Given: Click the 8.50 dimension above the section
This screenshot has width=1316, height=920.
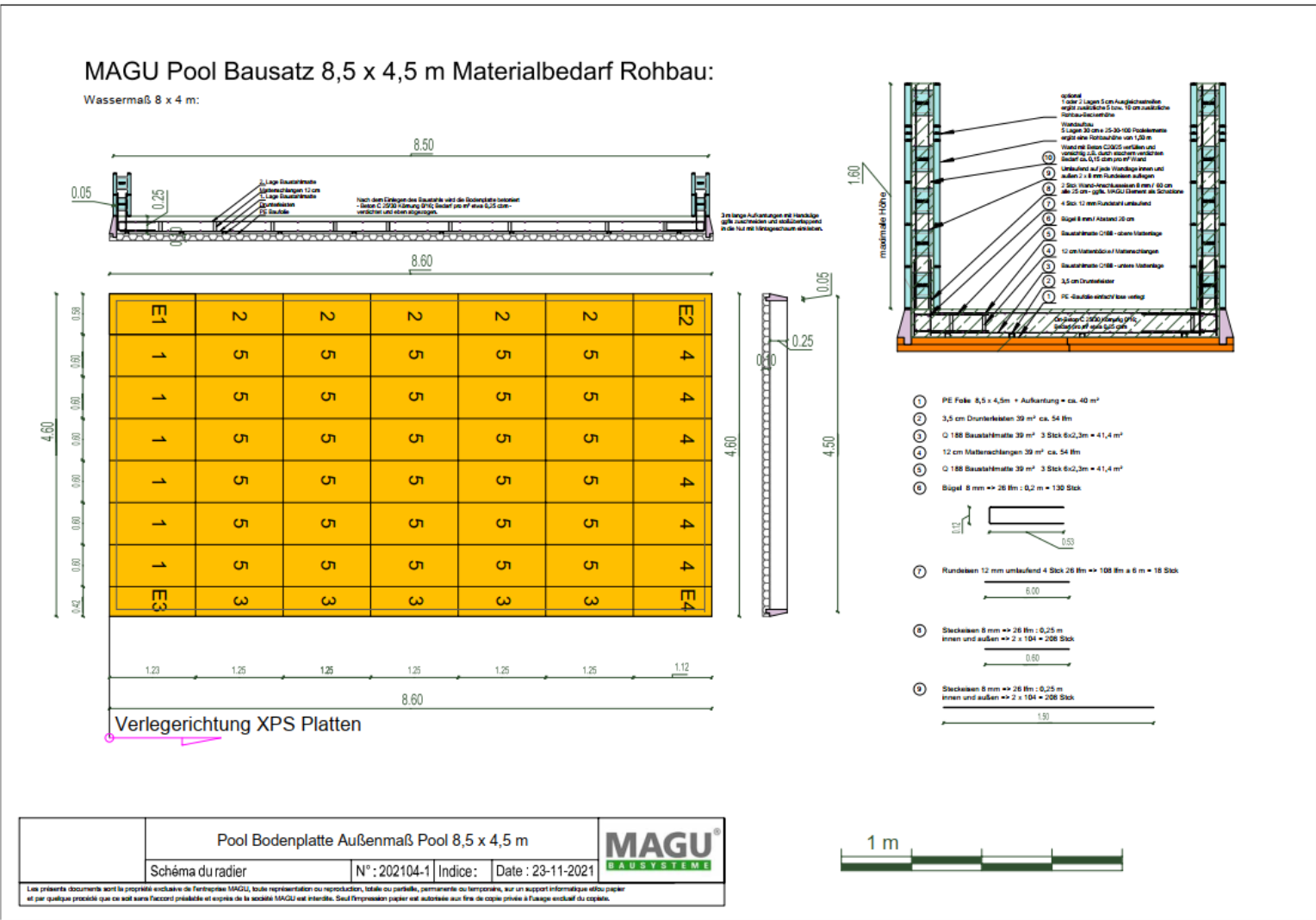Looking at the screenshot, I should [x=423, y=145].
